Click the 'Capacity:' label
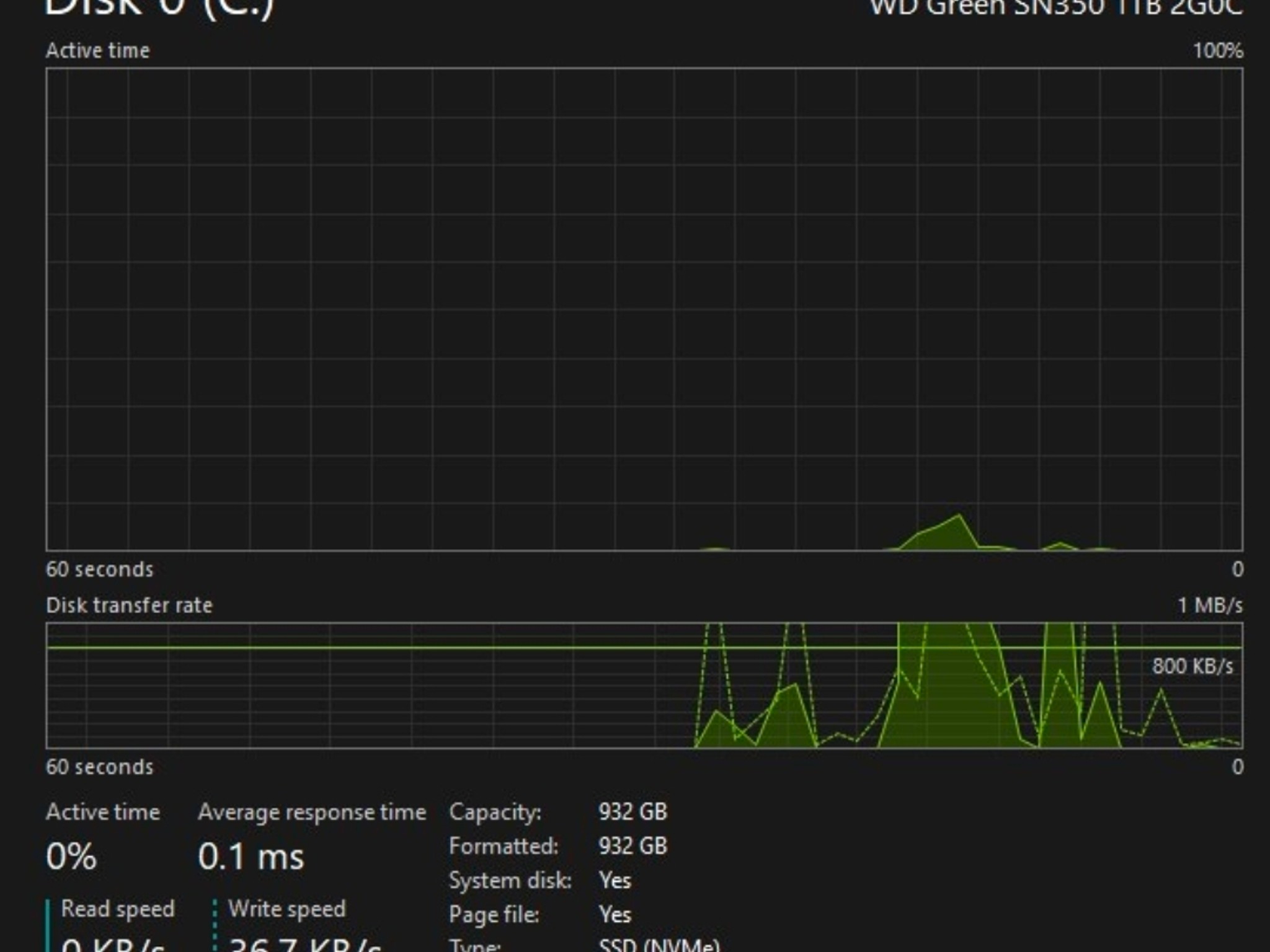The width and height of the screenshot is (1270, 952). point(495,812)
